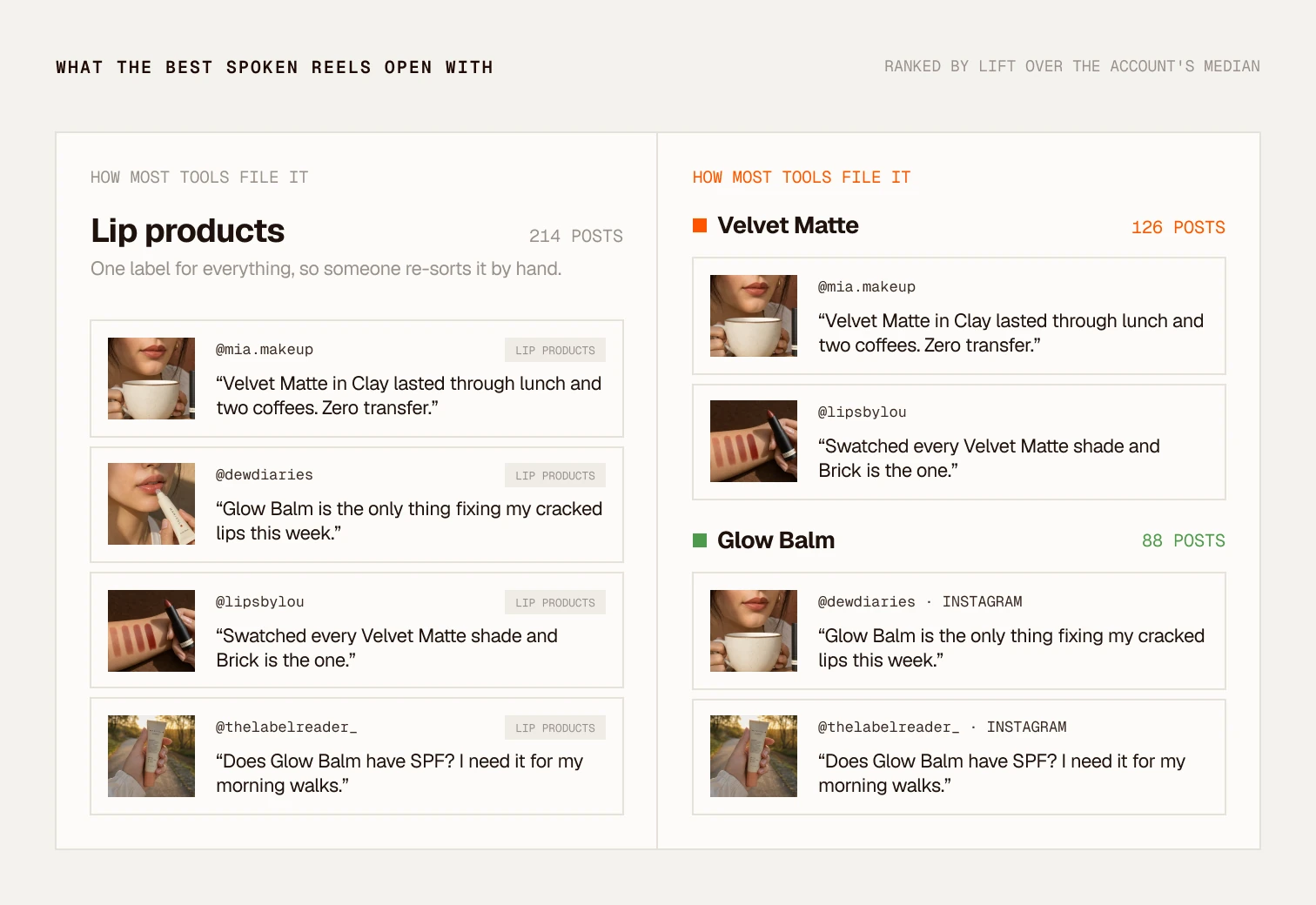Screen dimensions: 1316x905
Task: Open the @thelabelreader_ thumbnail under Glow Balm
Action: point(754,756)
